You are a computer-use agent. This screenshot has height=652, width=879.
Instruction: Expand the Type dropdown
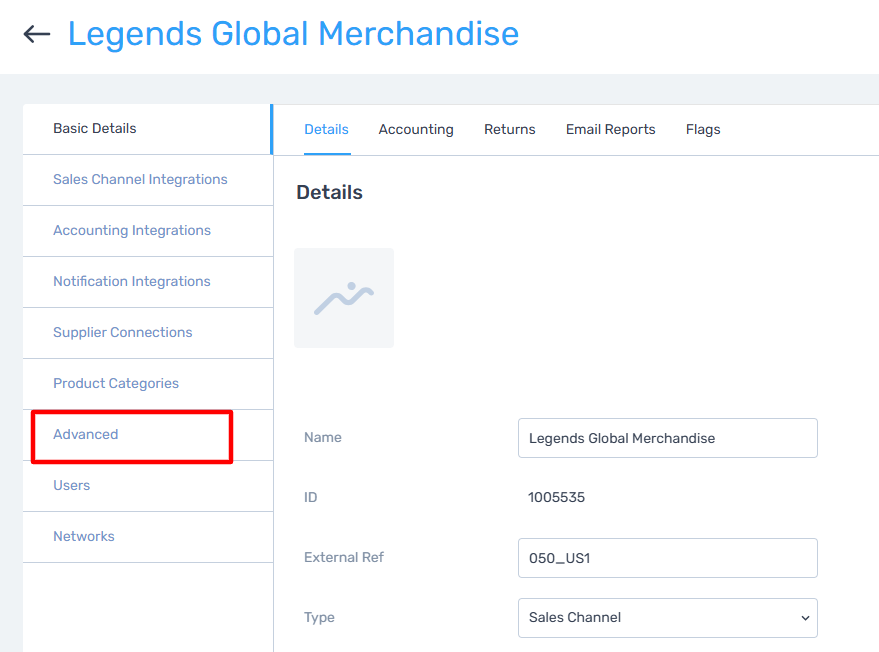tap(668, 618)
